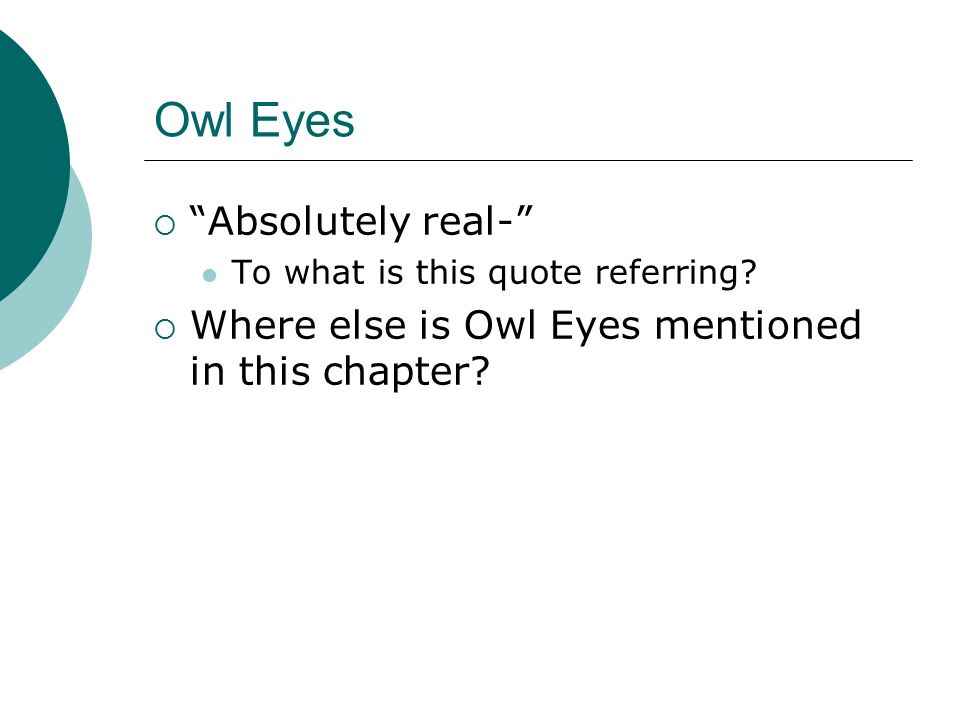Select the hollow bullet before "Where else"

[165, 329]
